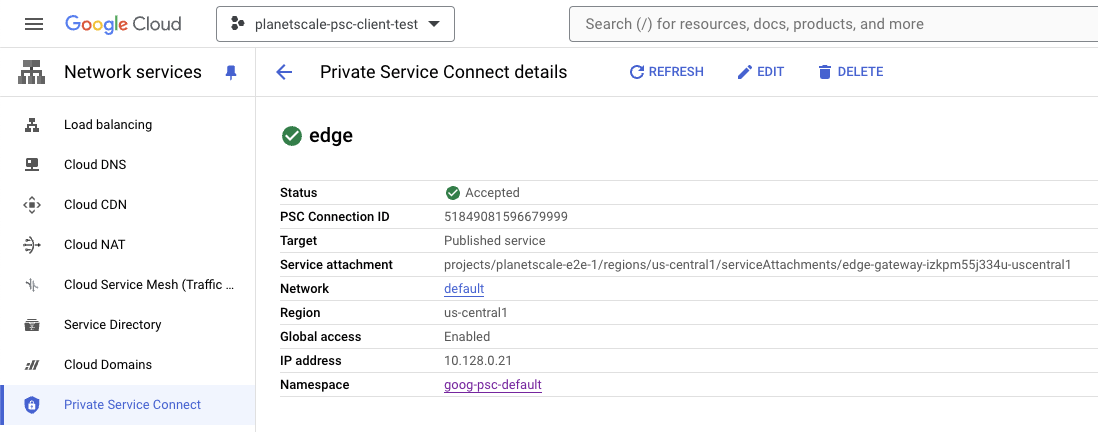1098x432 pixels.
Task: Open the goog-psc-default namespace link
Action: coord(493,385)
